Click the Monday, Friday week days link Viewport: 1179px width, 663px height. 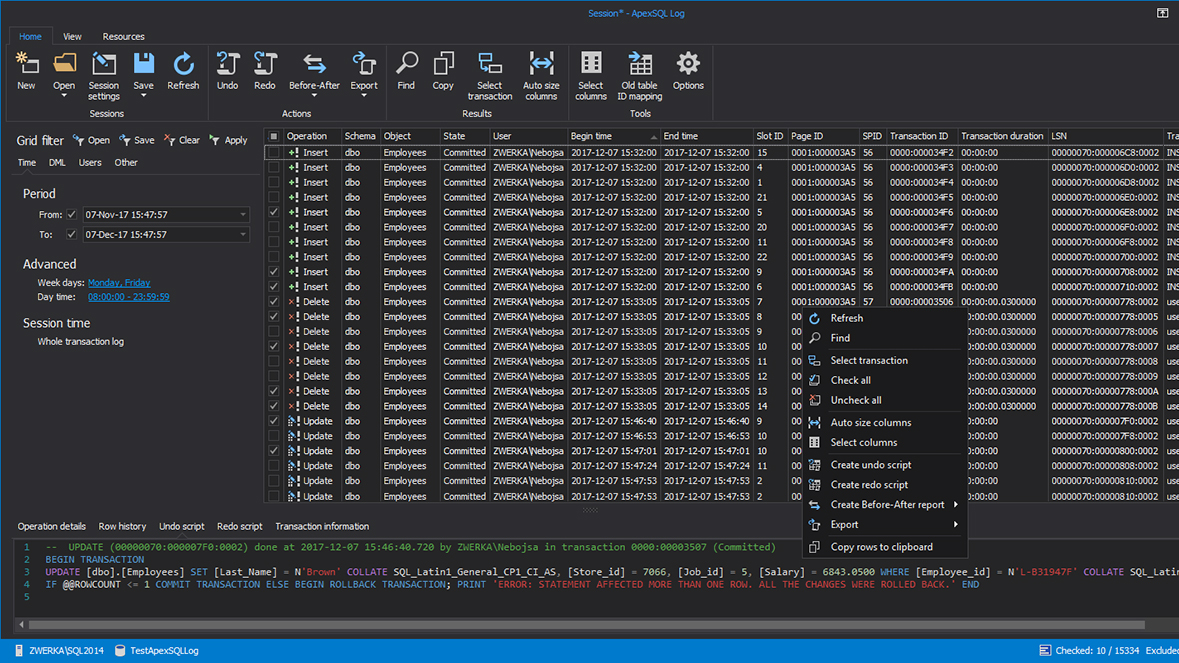coord(118,282)
